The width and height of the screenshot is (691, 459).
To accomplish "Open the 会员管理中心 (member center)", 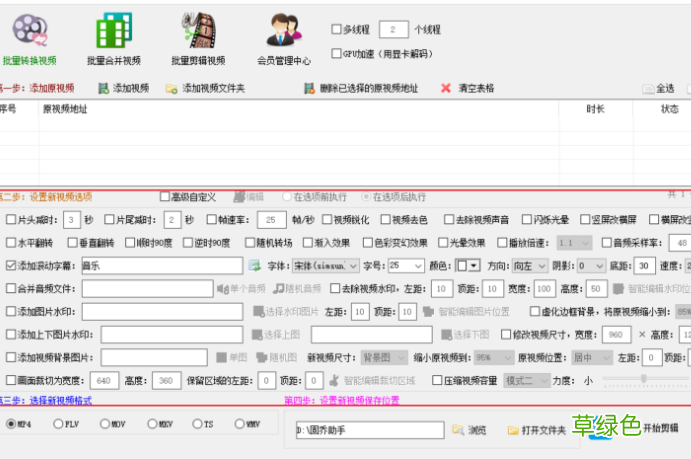I will (x=283, y=38).
